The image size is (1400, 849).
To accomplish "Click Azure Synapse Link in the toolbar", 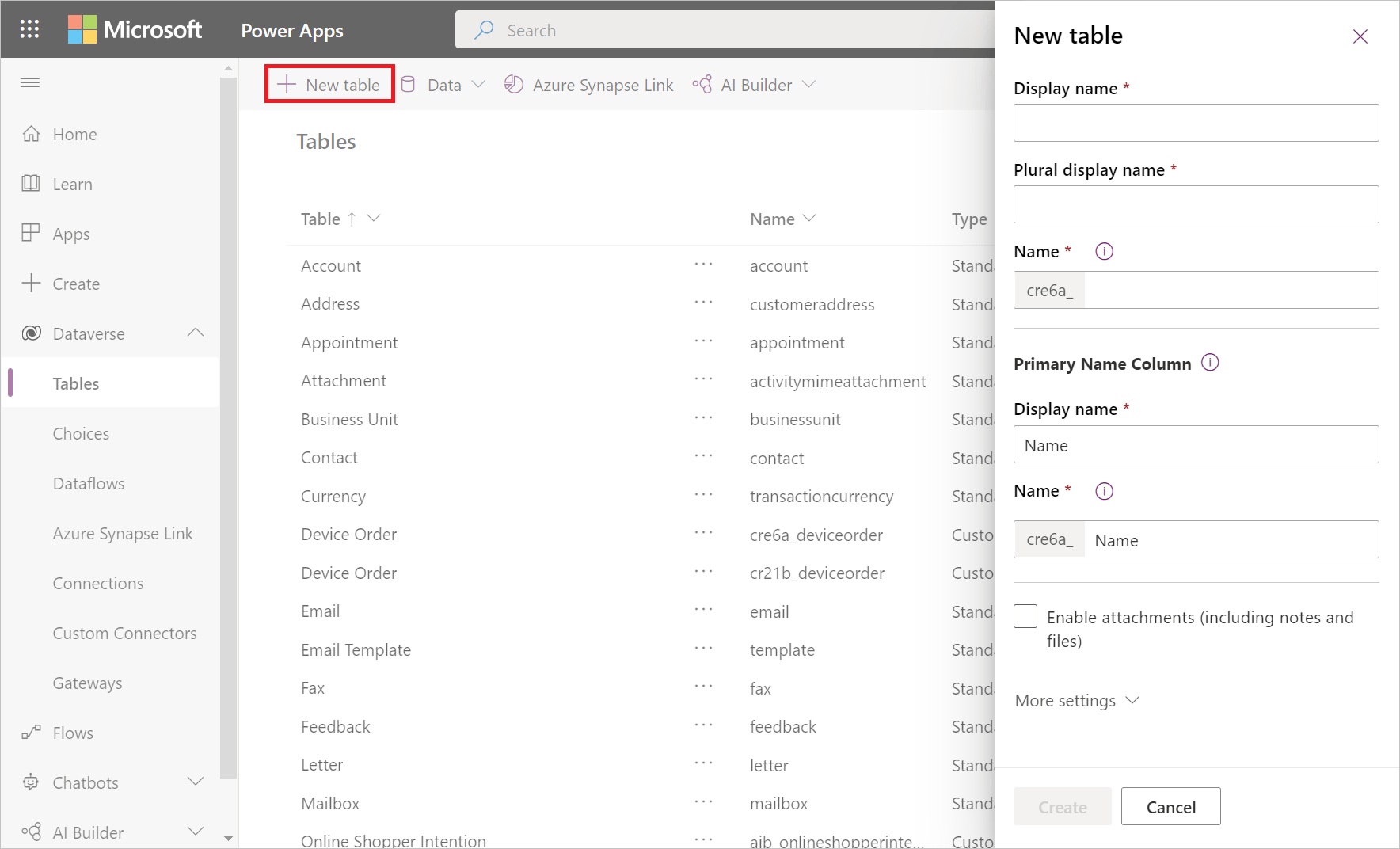I will [589, 84].
